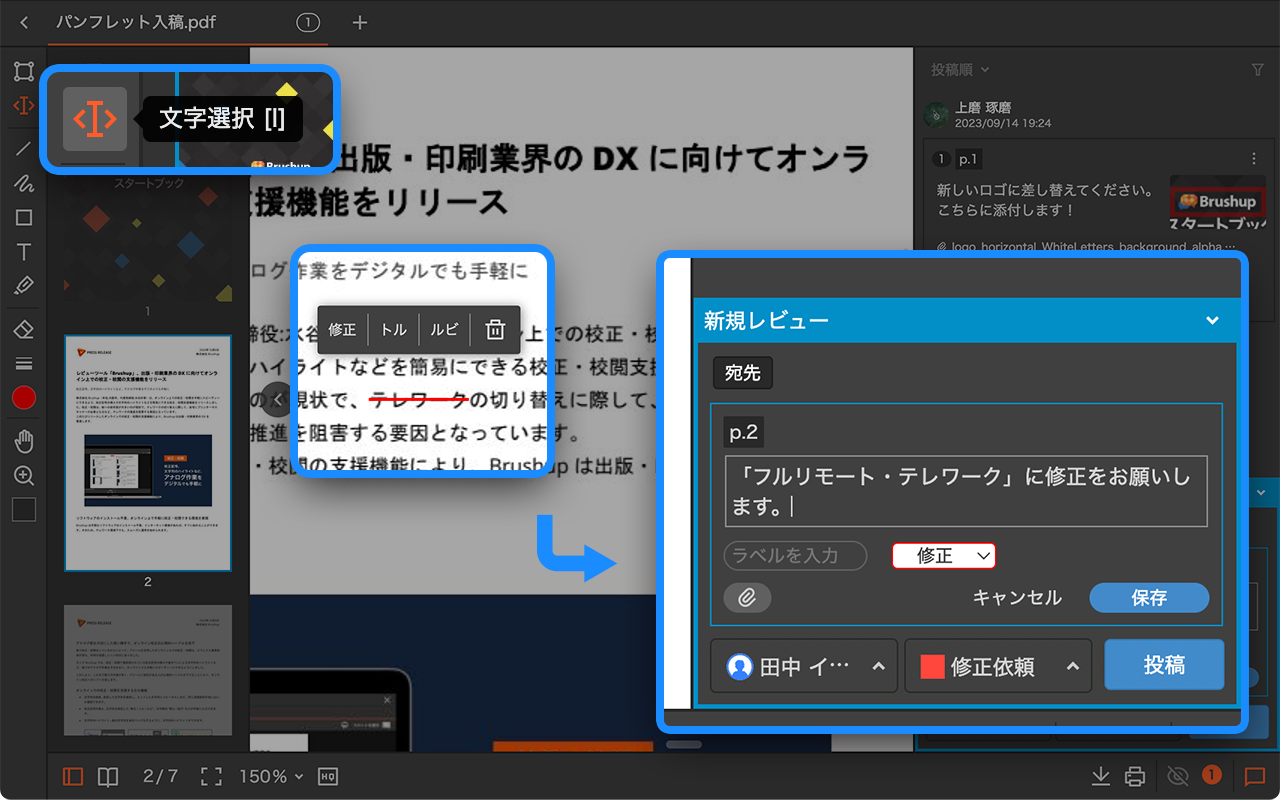Click the commenter name 上磨 琢磨
The image size is (1280, 800).
985,108
